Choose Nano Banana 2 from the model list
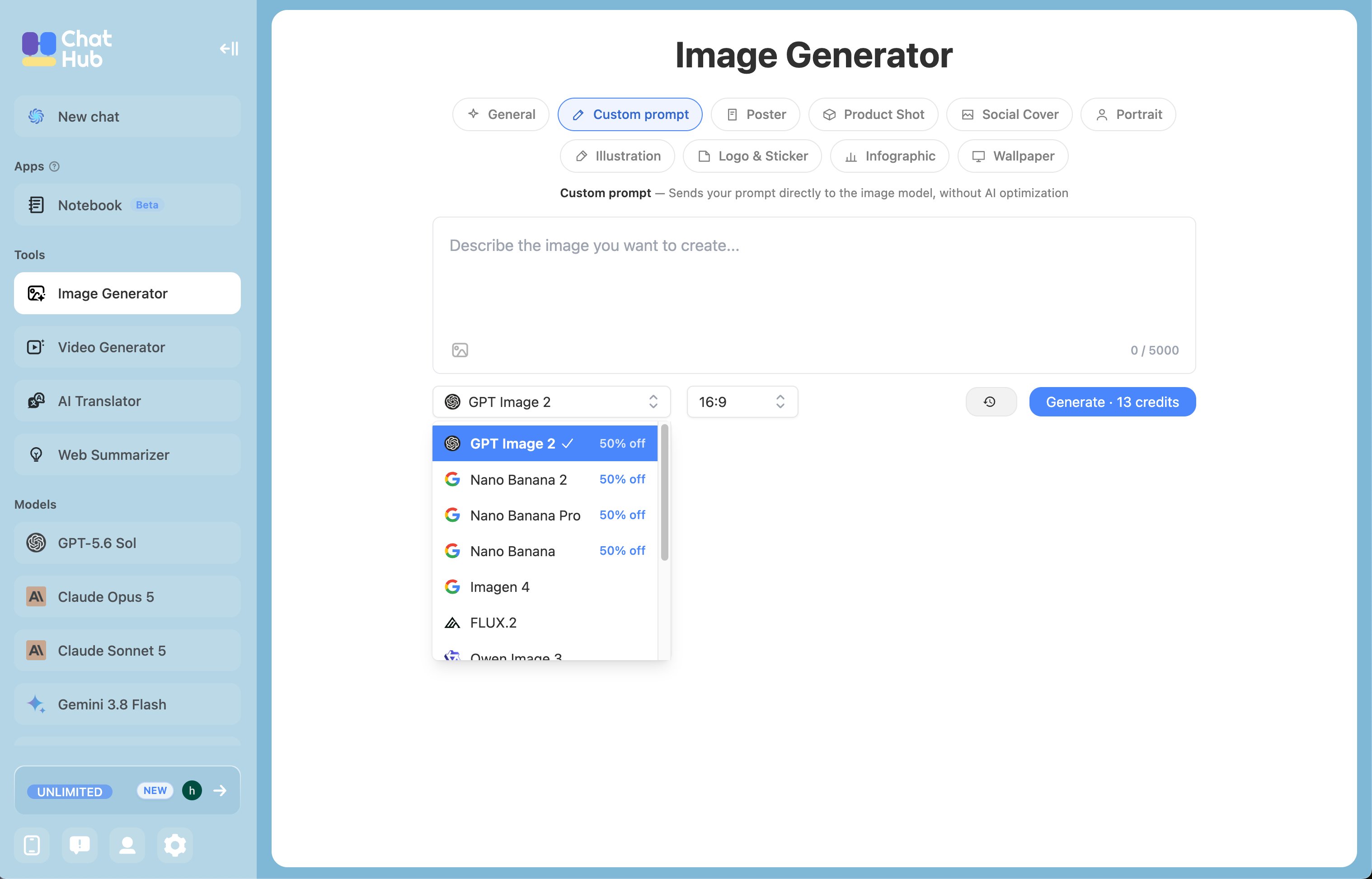 [545, 479]
